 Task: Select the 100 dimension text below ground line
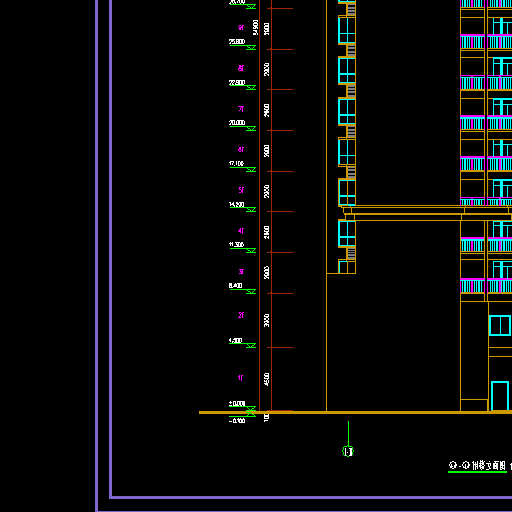click(x=267, y=418)
